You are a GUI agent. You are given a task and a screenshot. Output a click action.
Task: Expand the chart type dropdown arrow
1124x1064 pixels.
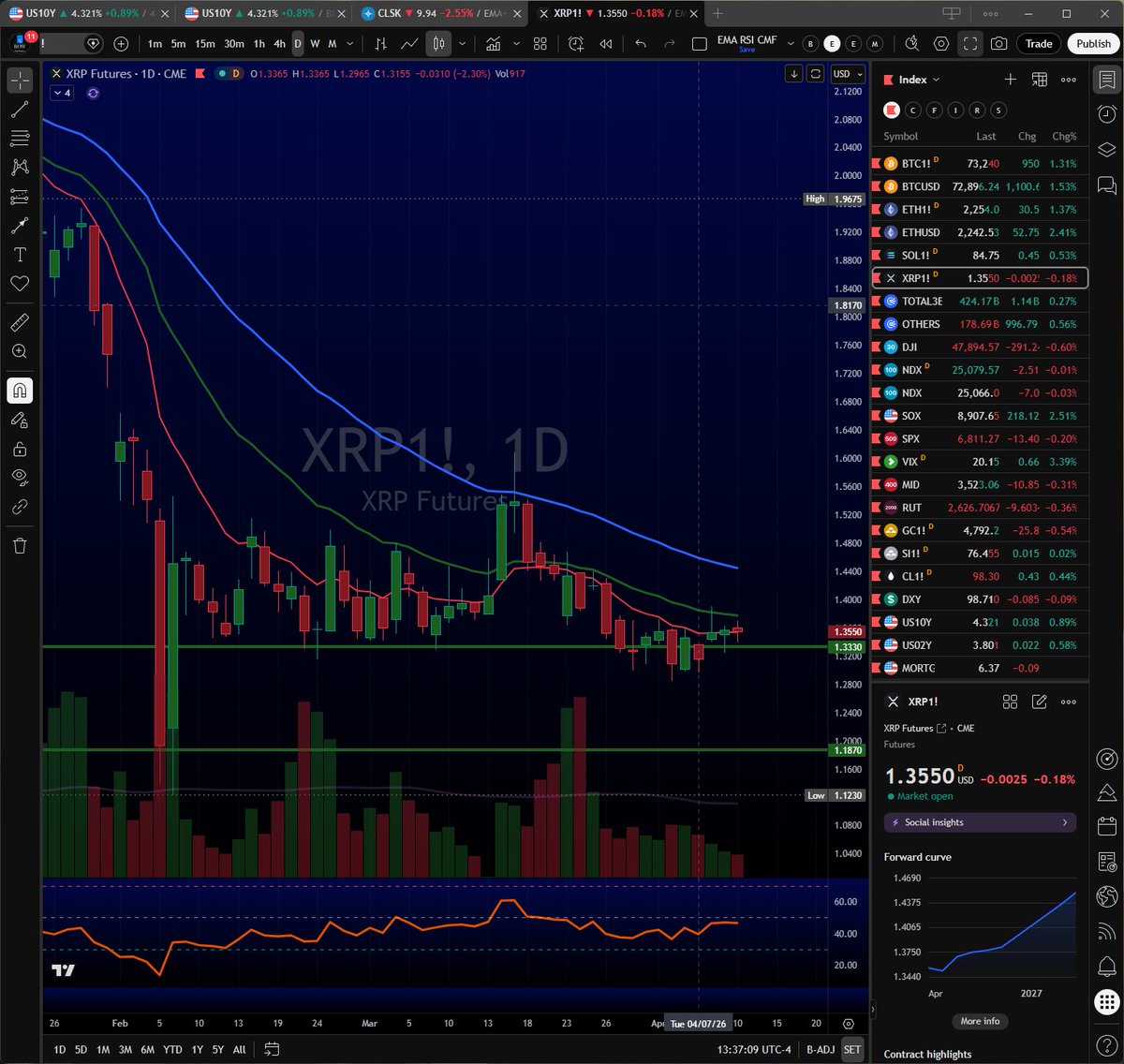point(462,44)
